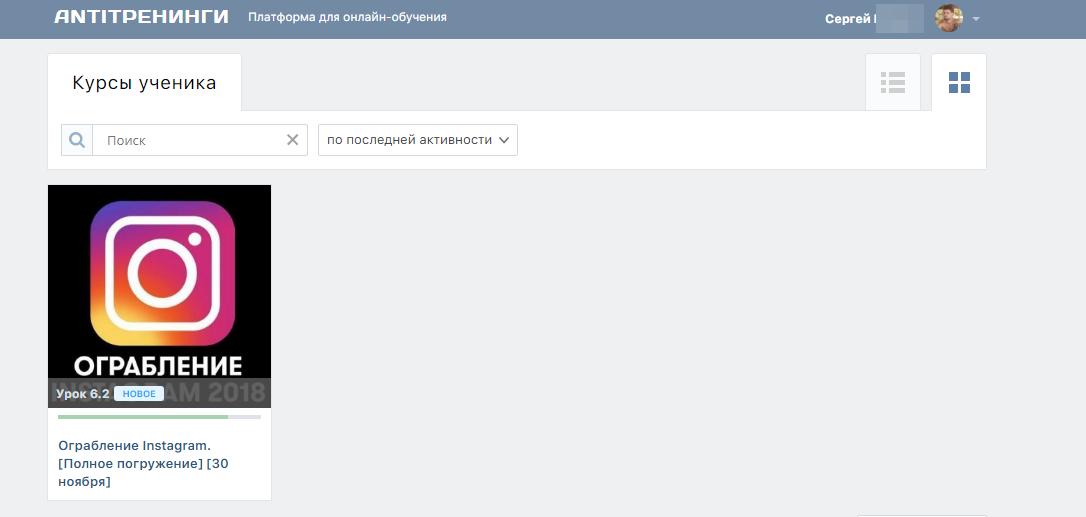Focus the Поиск search input field
Image resolution: width=1086 pixels, height=517 pixels.
point(190,140)
